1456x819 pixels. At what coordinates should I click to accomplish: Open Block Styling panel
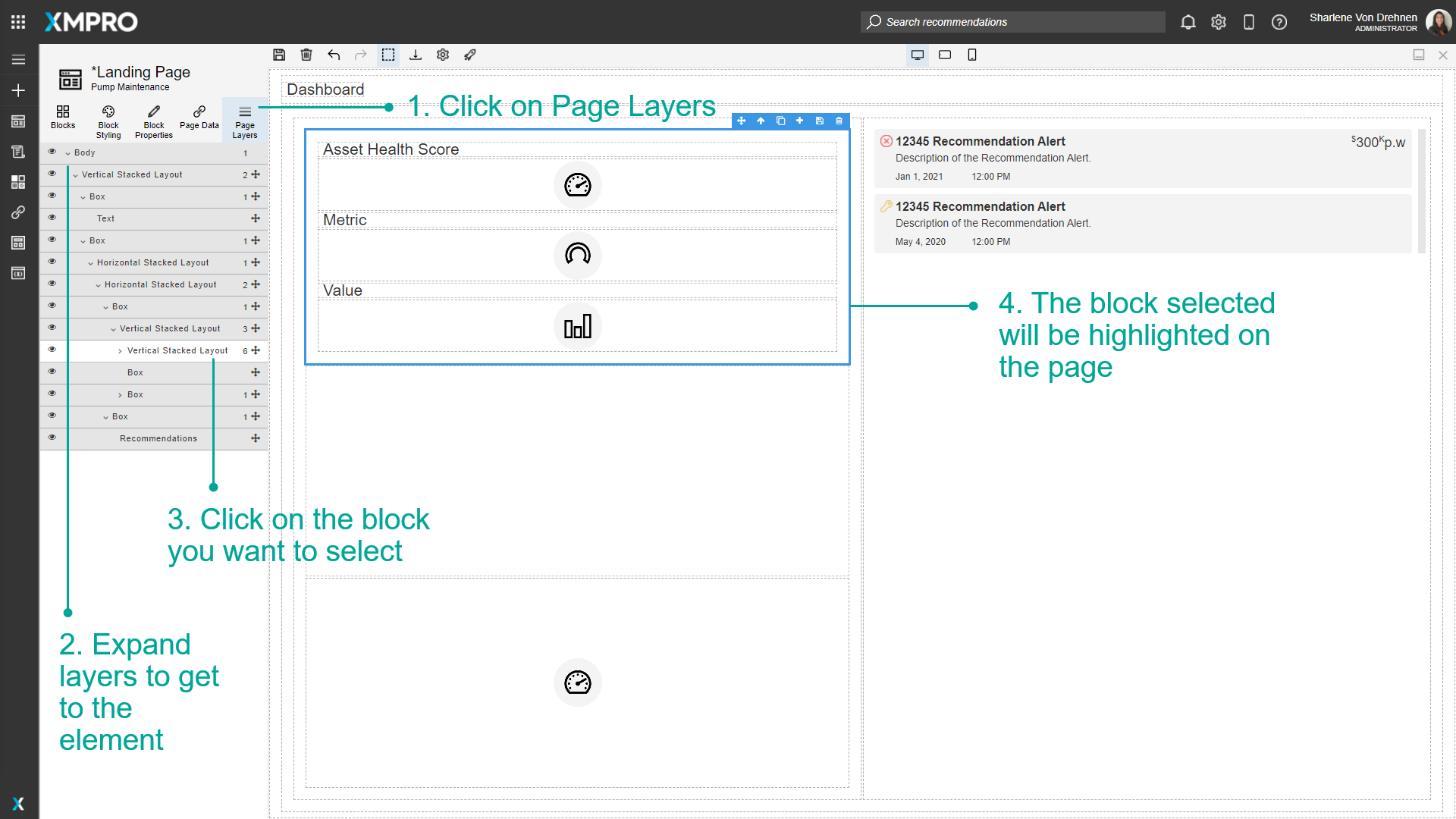pos(108,120)
